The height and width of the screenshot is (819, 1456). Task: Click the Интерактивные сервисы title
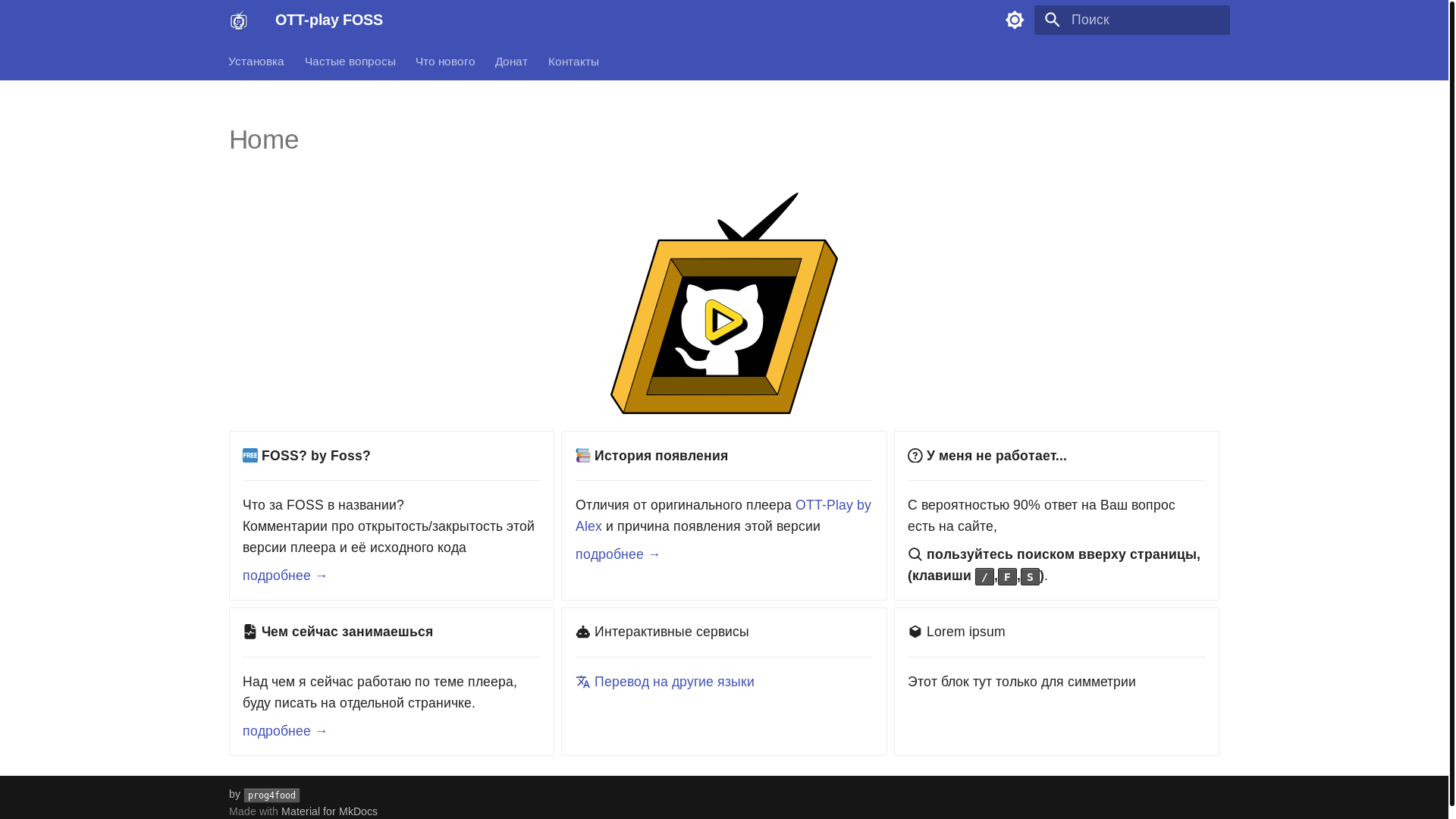pos(672,632)
